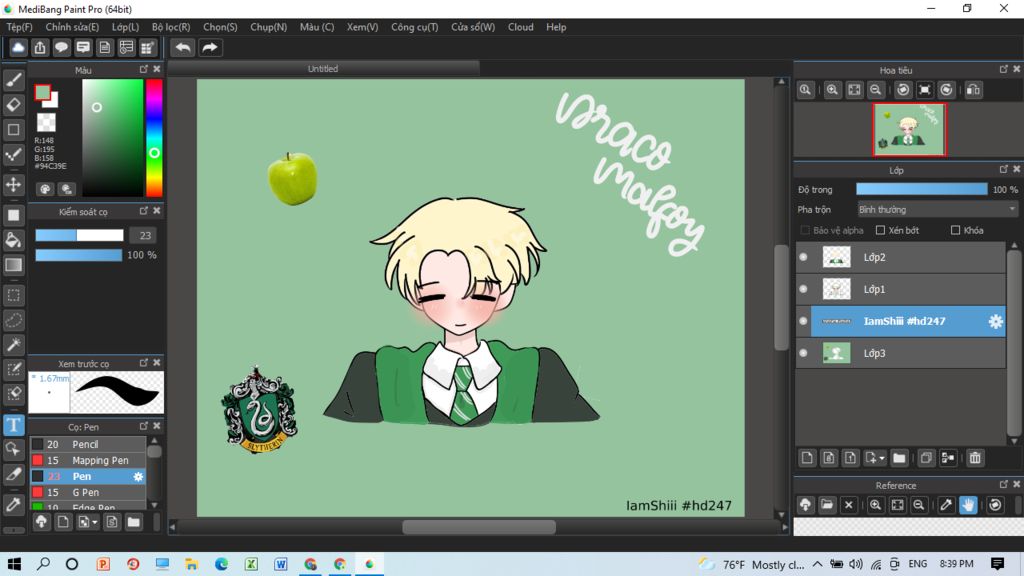Select the Eraser tool
This screenshot has height=576, width=1024.
pos(13,104)
